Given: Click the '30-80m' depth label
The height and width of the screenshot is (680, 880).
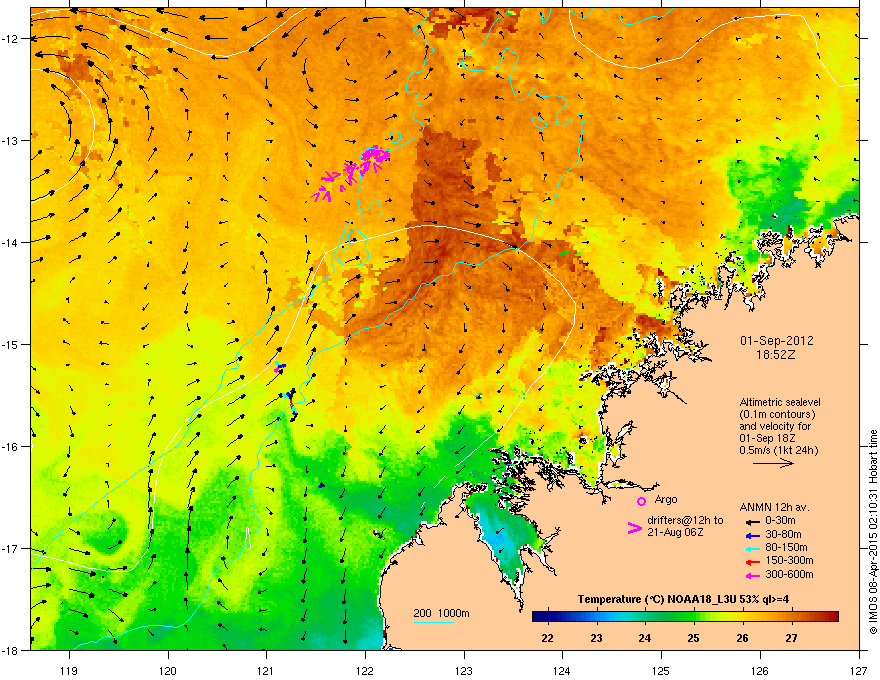Looking at the screenshot, I should click(783, 535).
